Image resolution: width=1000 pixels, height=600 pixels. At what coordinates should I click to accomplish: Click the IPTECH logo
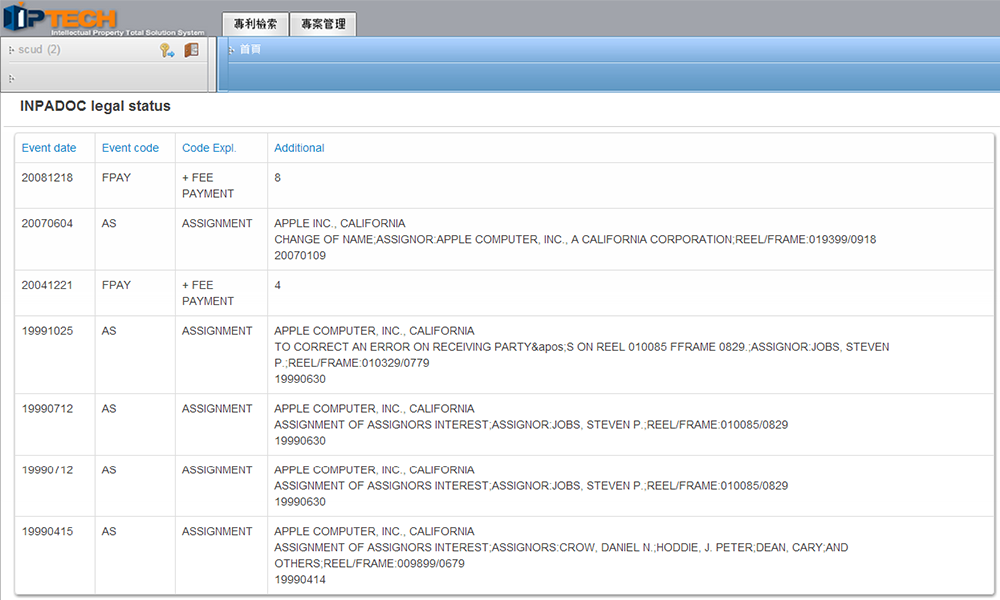(59, 17)
